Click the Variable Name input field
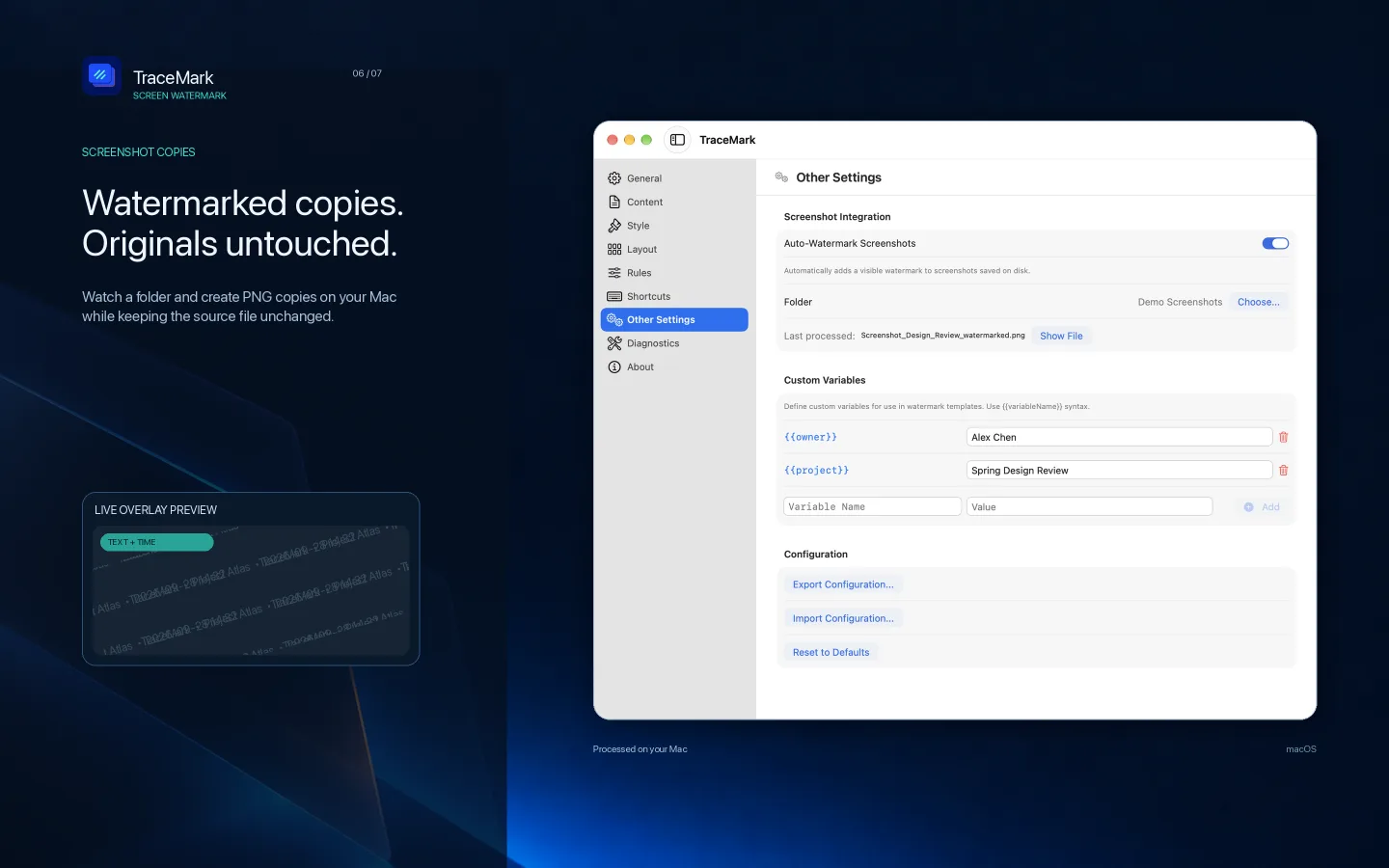 click(x=872, y=506)
